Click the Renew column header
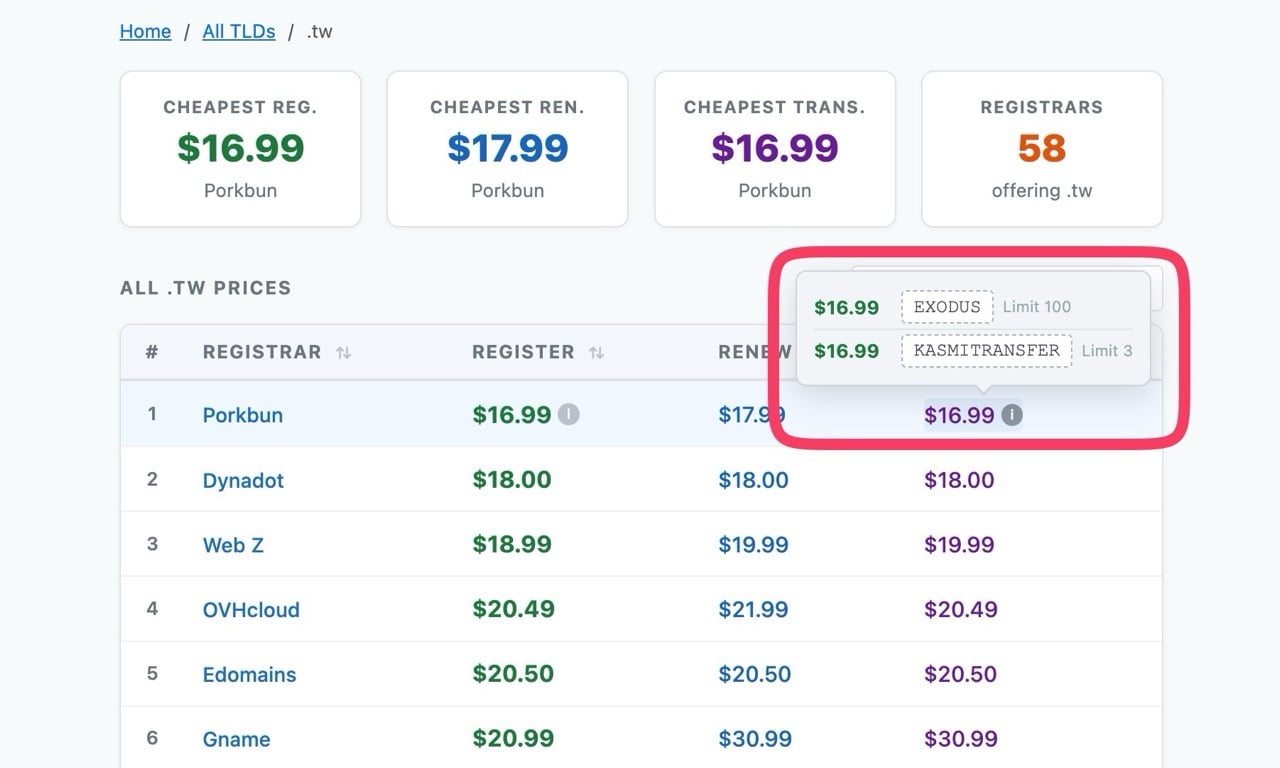 point(754,353)
